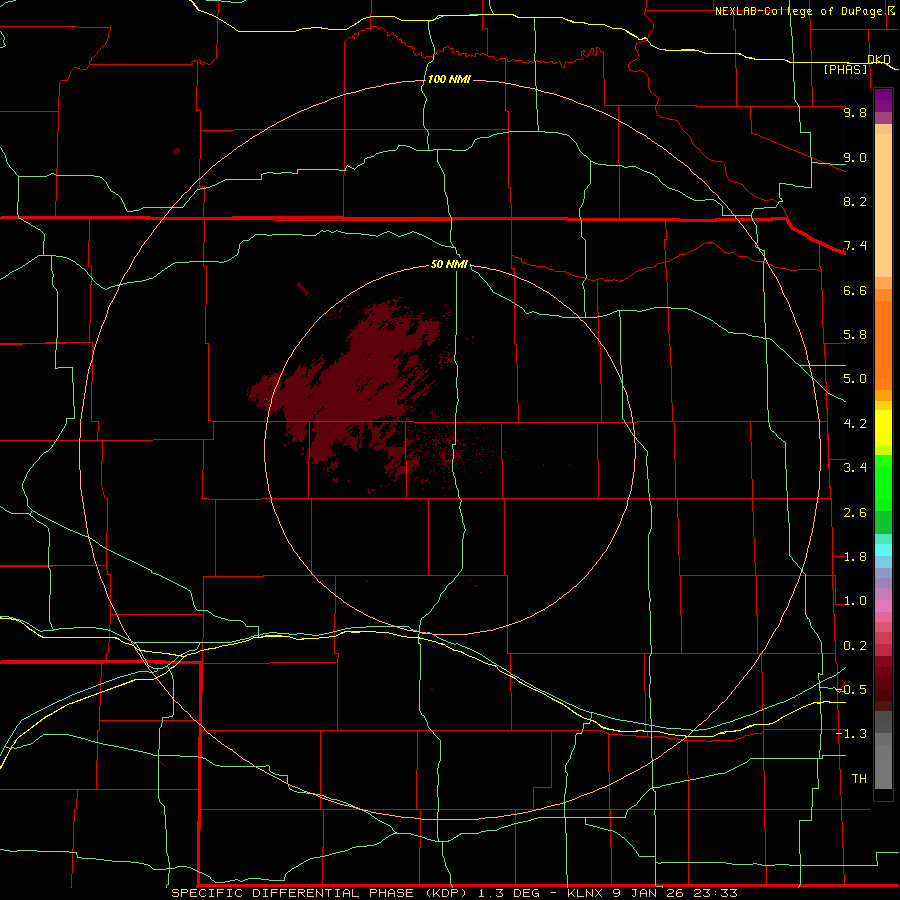Click the Specific Differential Phase caption at the bottom
Image resolution: width=900 pixels, height=900 pixels.
tap(455, 893)
